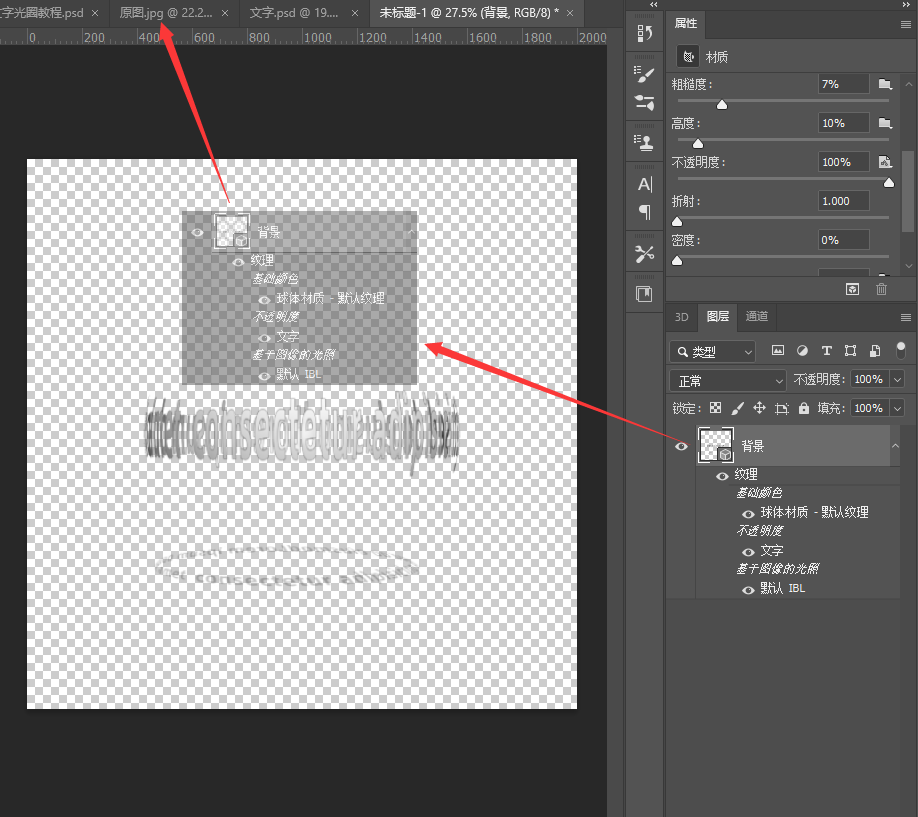Switch to the 通道 tab
Image resolution: width=918 pixels, height=817 pixels.
(756, 316)
